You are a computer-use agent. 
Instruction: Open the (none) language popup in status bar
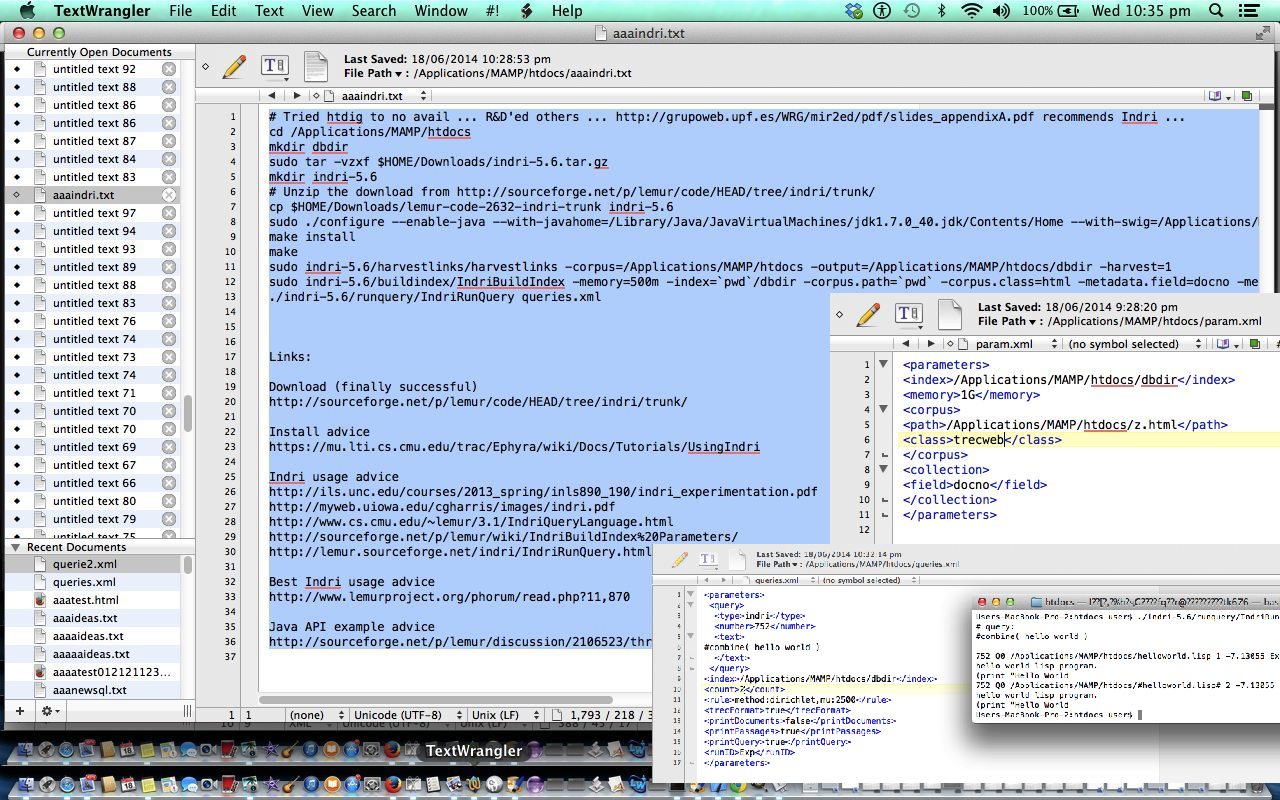(315, 715)
